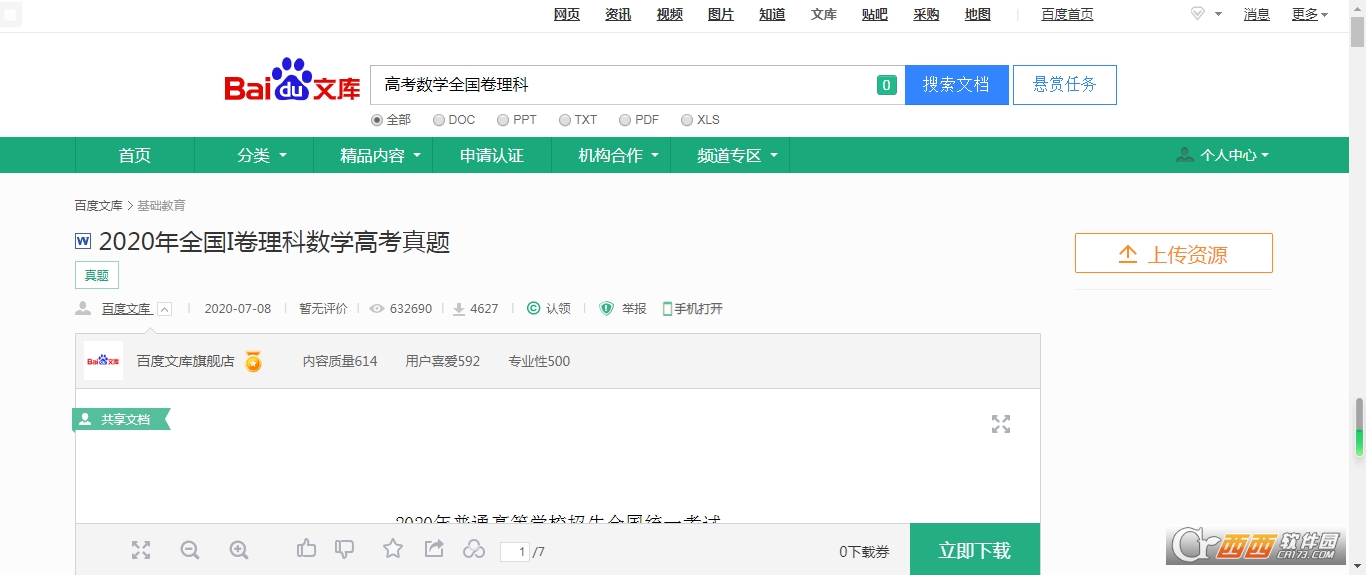The height and width of the screenshot is (575, 1366).
Task: Give the document a thumbs down
Action: click(345, 548)
